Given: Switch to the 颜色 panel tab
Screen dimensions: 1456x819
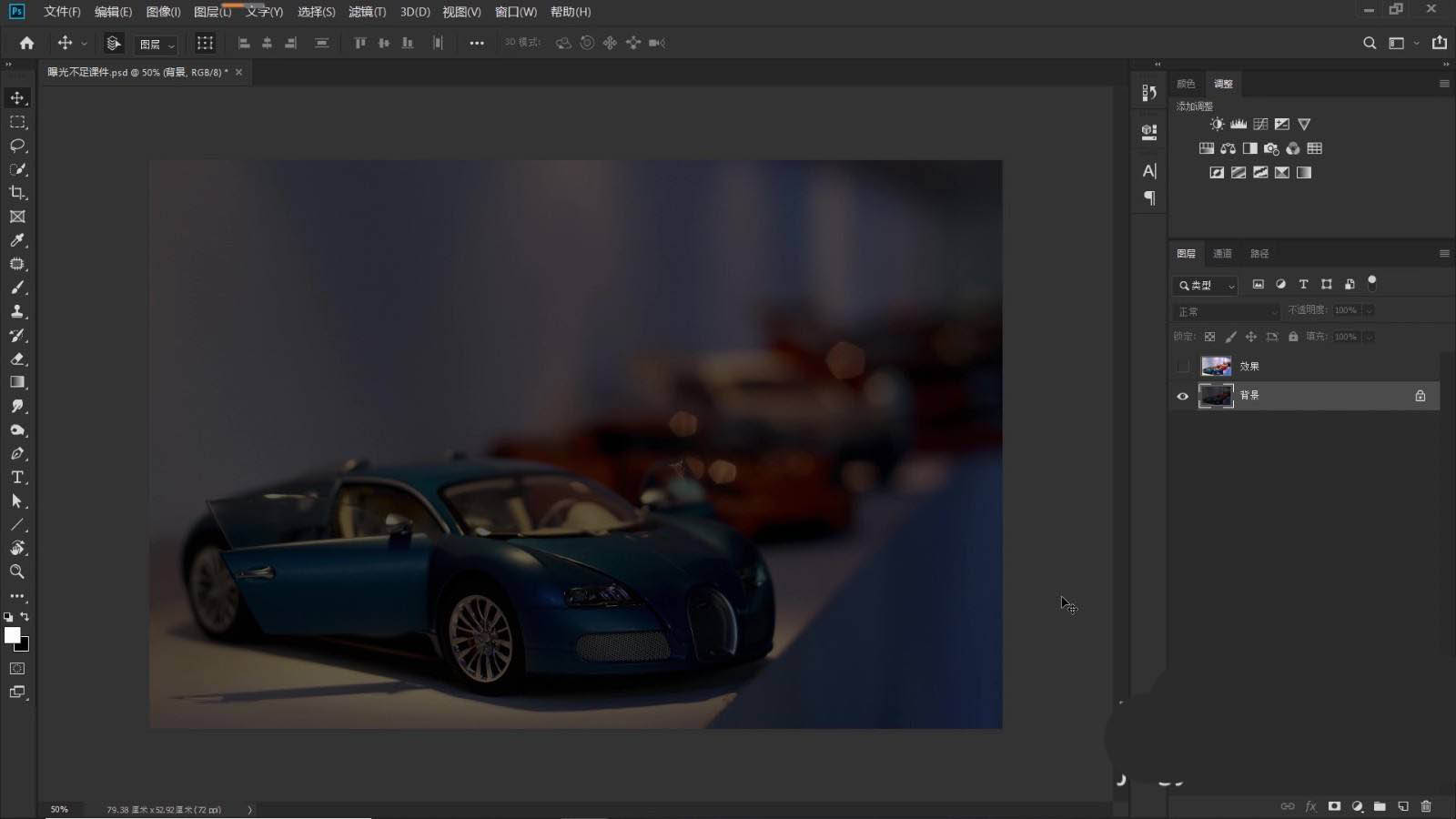Looking at the screenshot, I should 1186,84.
